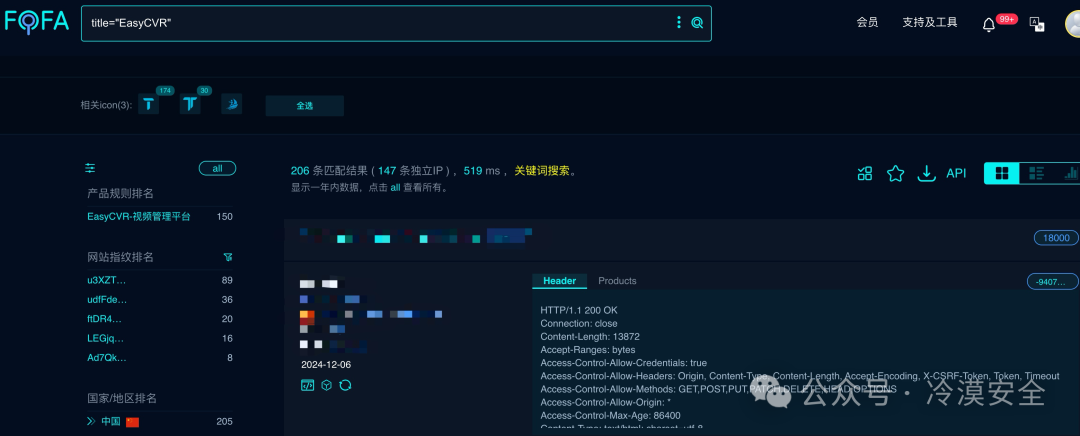Select the third related sailboat icon
Viewport: 1080px width, 436px height.
[231, 104]
